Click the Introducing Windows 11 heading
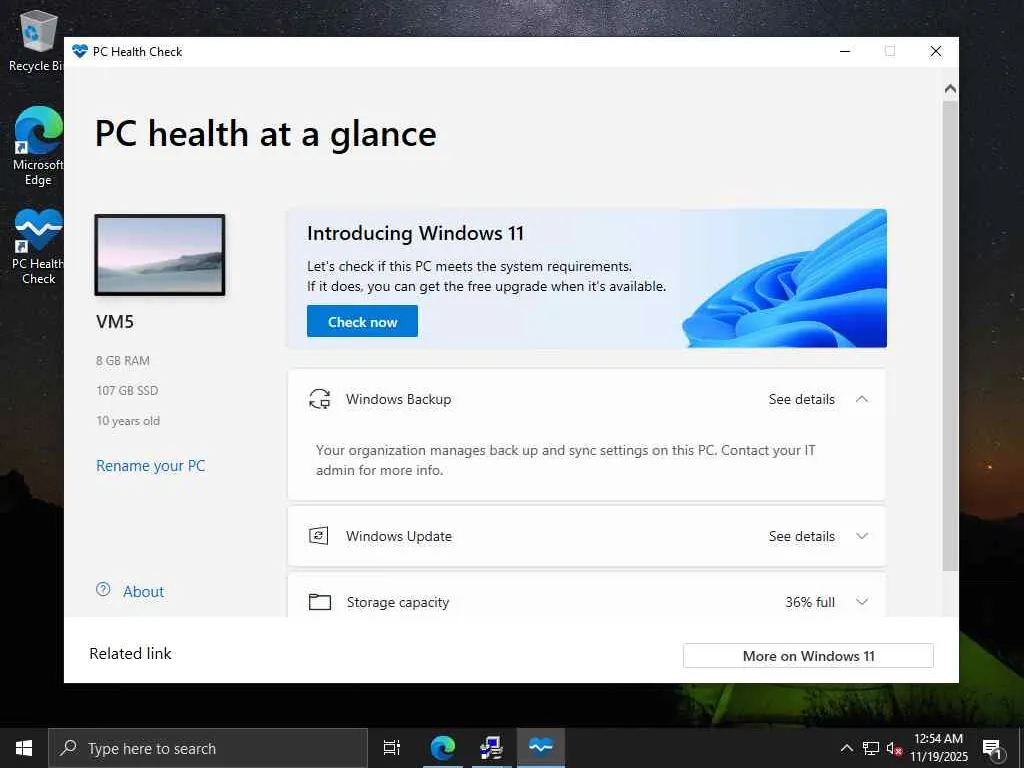1024x768 pixels. click(415, 233)
